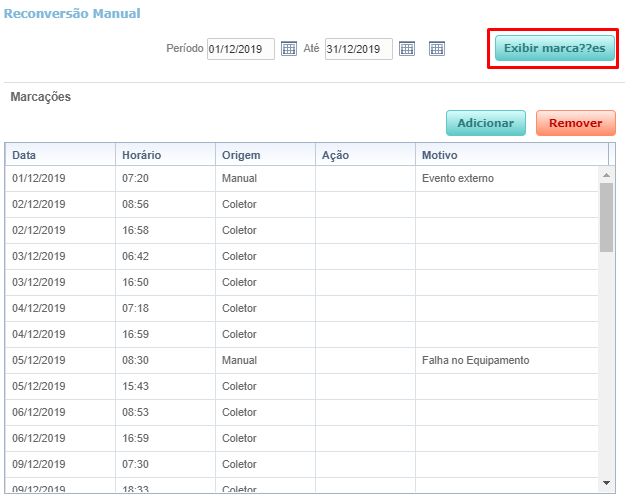Select the 01/12/2019 07:20 Manual row

pos(300,179)
